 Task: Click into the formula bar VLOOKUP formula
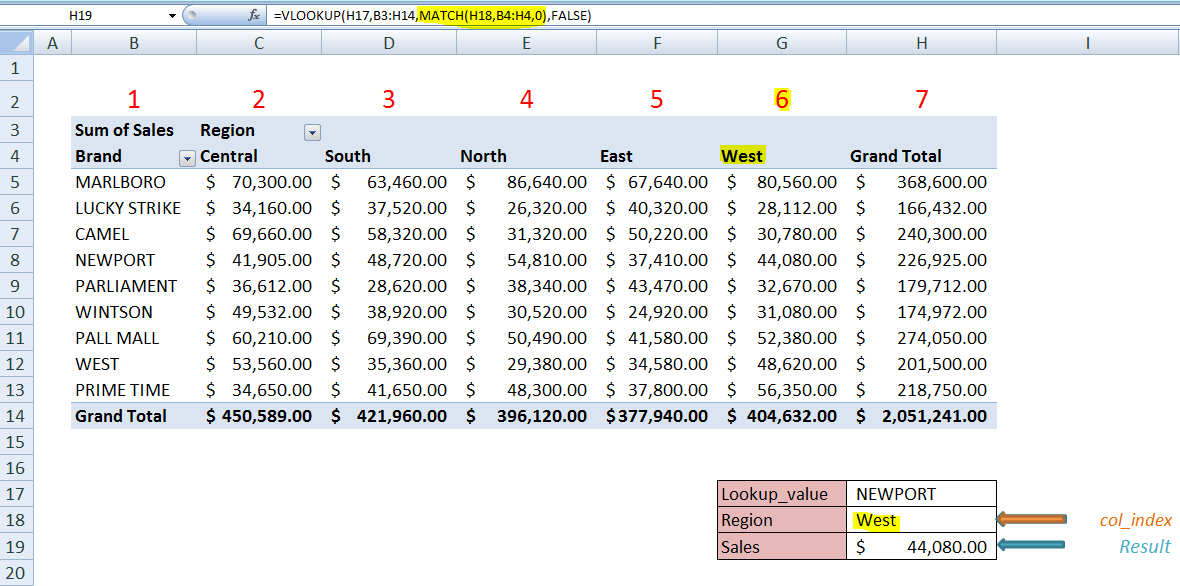(433, 15)
